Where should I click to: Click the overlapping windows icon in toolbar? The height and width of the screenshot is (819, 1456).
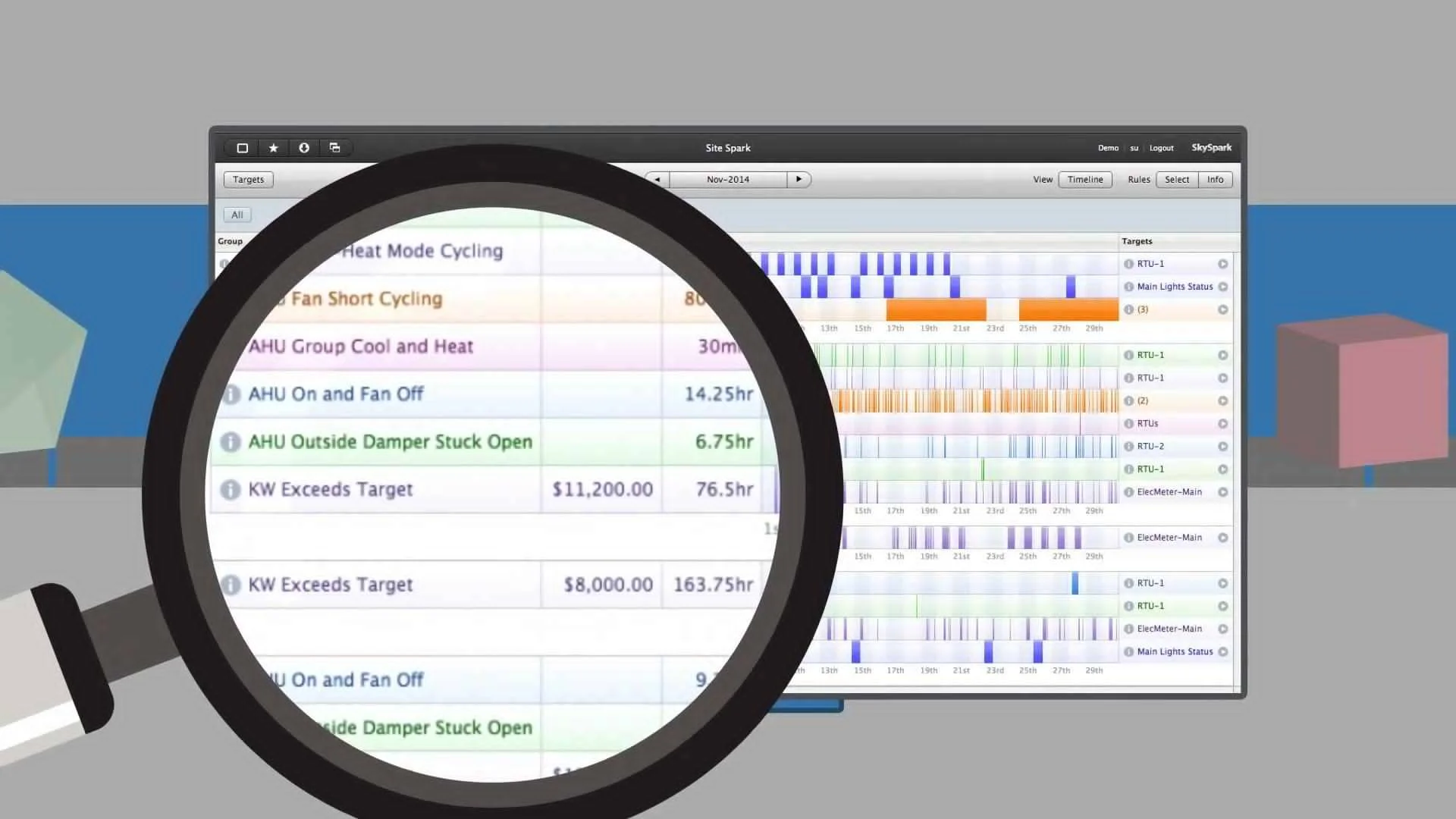point(334,148)
